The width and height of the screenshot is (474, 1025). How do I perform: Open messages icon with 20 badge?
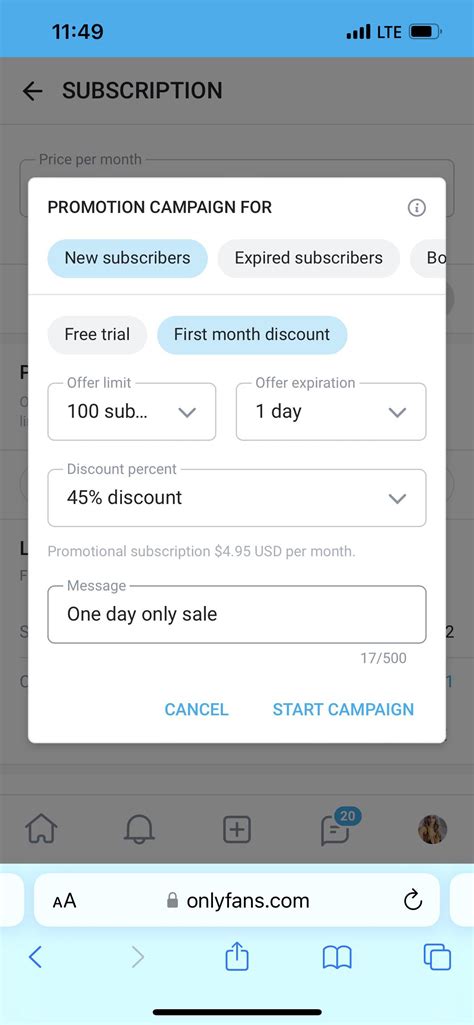[335, 828]
